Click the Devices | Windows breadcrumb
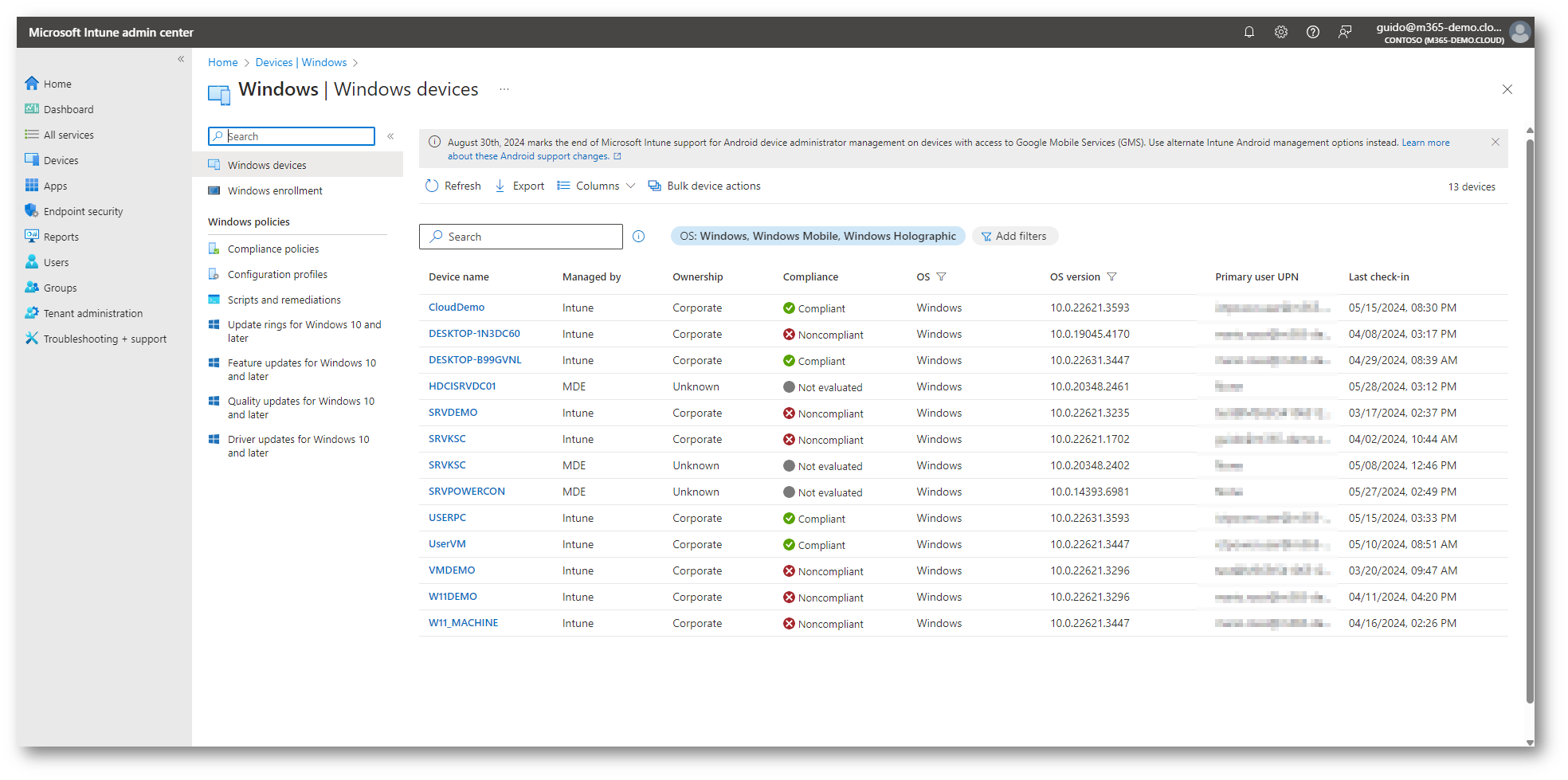The width and height of the screenshot is (1568, 780). [x=300, y=62]
